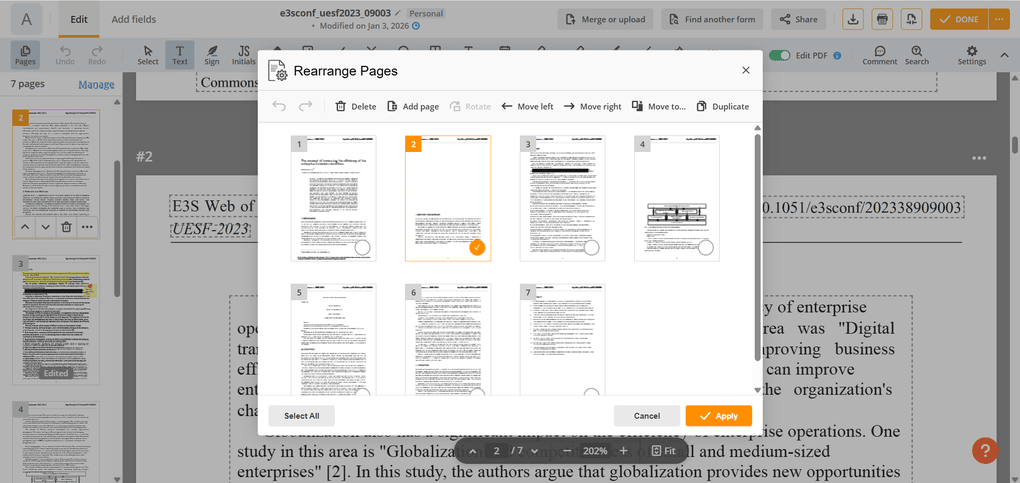This screenshot has height=483, width=1020.
Task: Click the pencil icon to rename the document
Action: (397, 12)
